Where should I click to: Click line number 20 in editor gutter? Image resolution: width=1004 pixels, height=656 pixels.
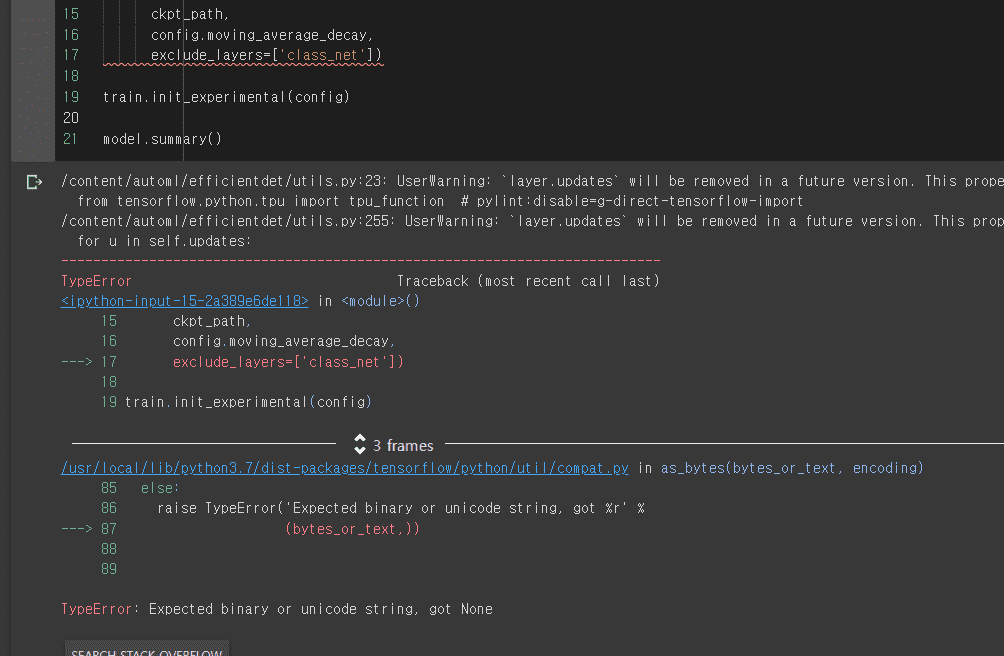coord(71,118)
